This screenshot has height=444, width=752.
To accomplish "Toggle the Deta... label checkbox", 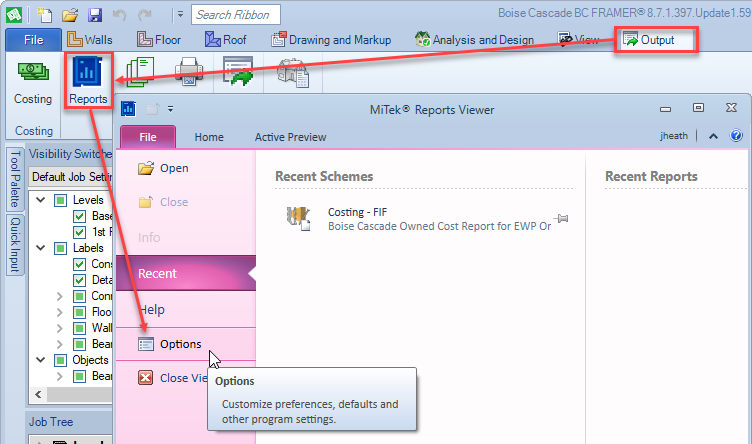I will [x=80, y=280].
